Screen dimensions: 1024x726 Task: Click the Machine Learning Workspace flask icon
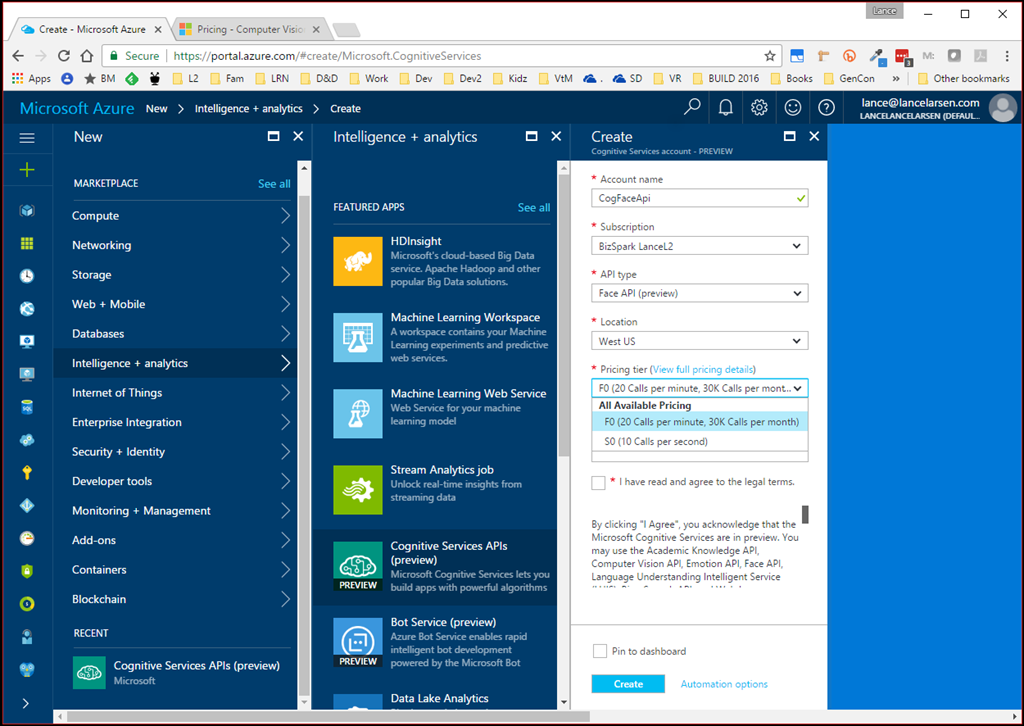(358, 338)
